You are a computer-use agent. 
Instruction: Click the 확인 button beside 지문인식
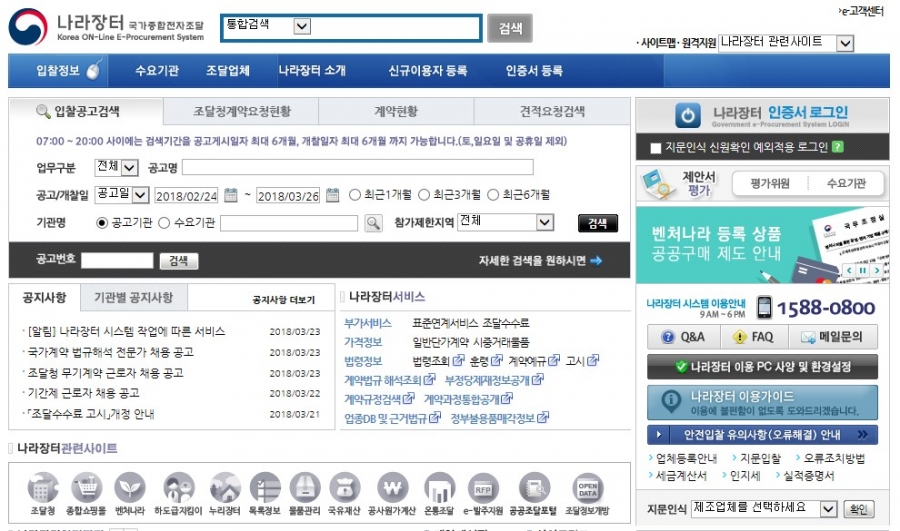pos(859,509)
